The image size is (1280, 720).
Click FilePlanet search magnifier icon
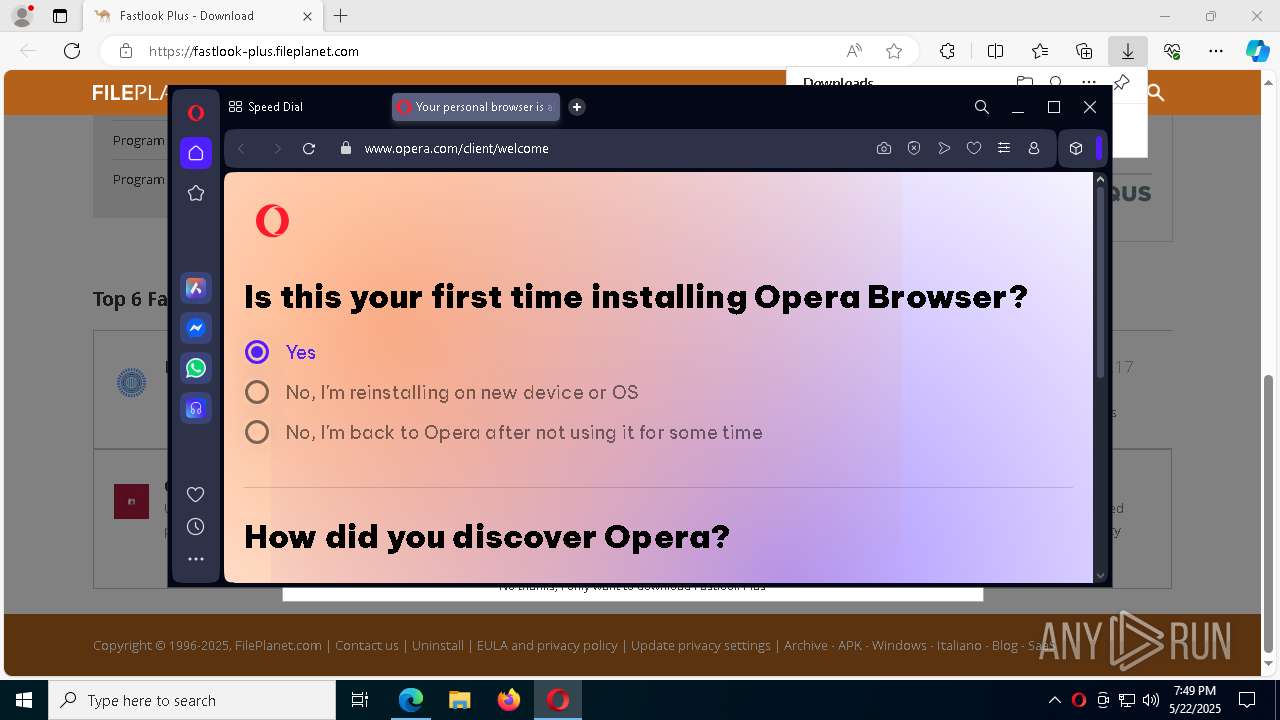1156,93
